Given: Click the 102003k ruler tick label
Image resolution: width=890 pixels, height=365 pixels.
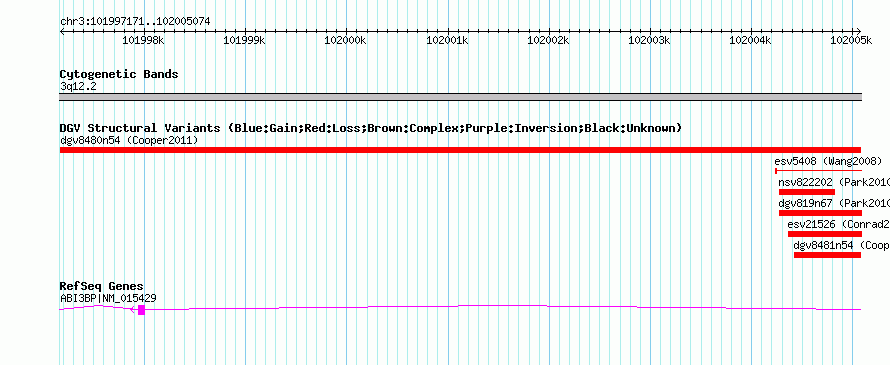Looking at the screenshot, I should [x=649, y=40].
